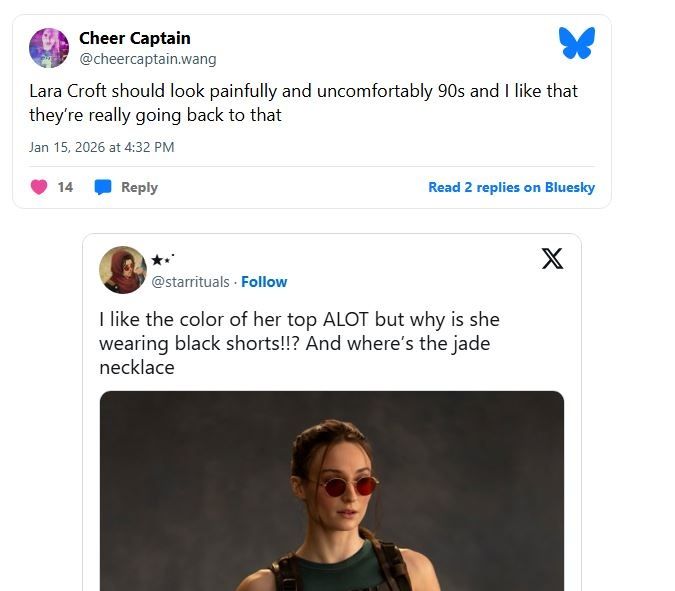The width and height of the screenshot is (675, 591).
Task: Like the post with the heart icon
Action: (x=39, y=187)
